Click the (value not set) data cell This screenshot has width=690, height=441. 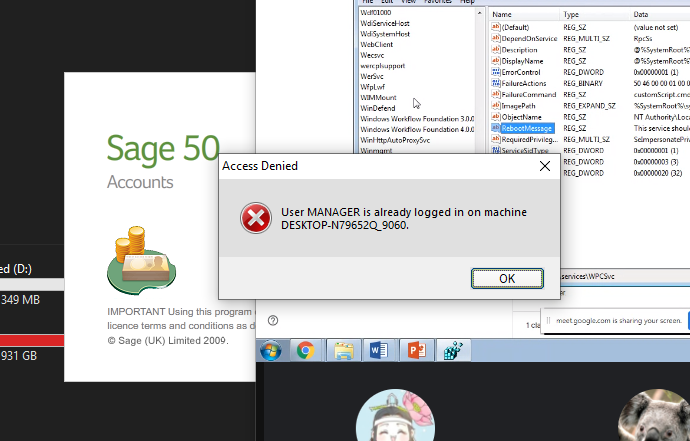(656, 27)
